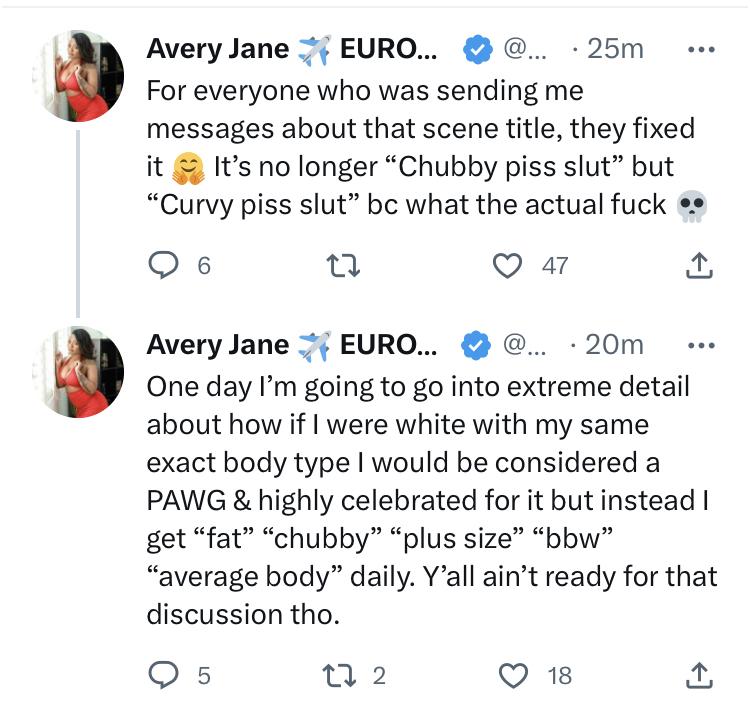Open Avery Jane profile from first tweet
The height and width of the screenshot is (711, 750).
217,48
